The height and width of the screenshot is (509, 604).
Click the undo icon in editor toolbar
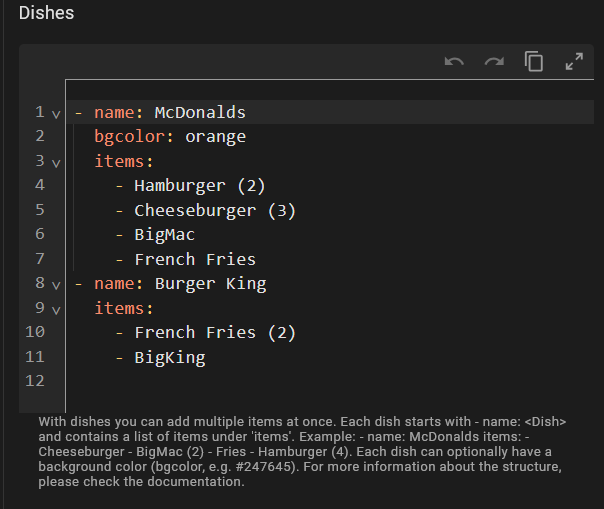click(454, 61)
